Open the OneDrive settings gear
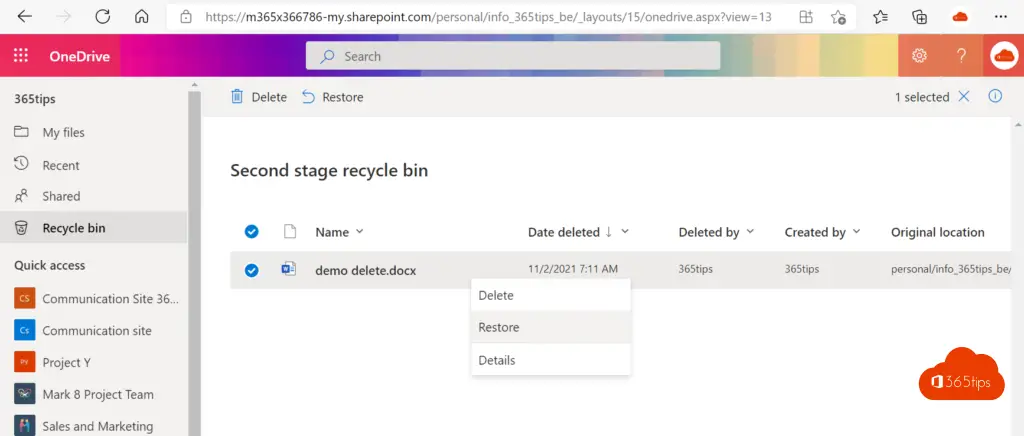1024x436 pixels. [920, 55]
